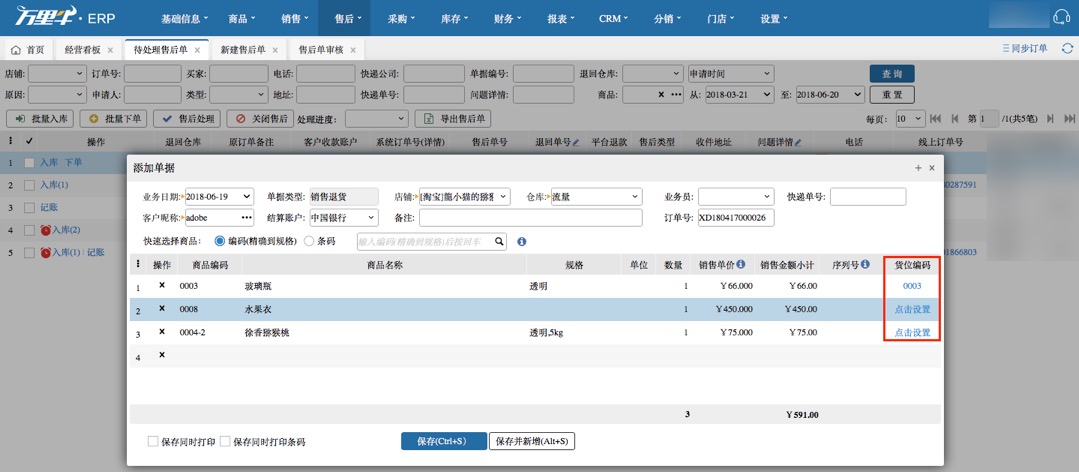
Task: Select the 编码(精确到规格) radio option
Action: (x=220, y=242)
